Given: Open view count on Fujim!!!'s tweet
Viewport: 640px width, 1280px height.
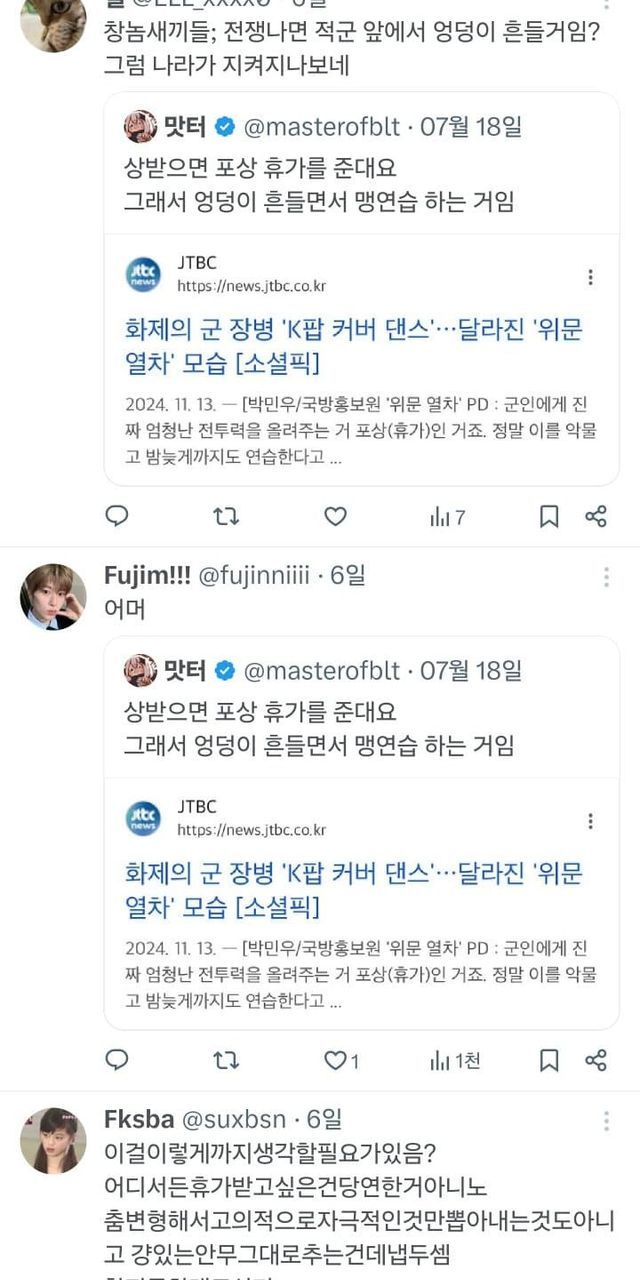Looking at the screenshot, I should tap(454, 1060).
